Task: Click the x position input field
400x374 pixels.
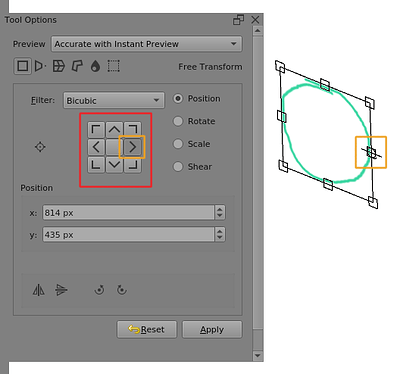Action: pos(128,213)
